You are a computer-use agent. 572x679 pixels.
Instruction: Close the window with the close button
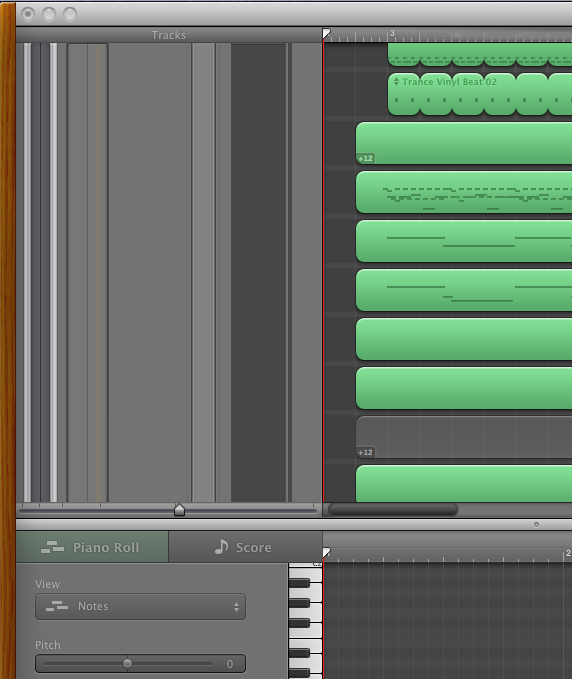[x=28, y=14]
